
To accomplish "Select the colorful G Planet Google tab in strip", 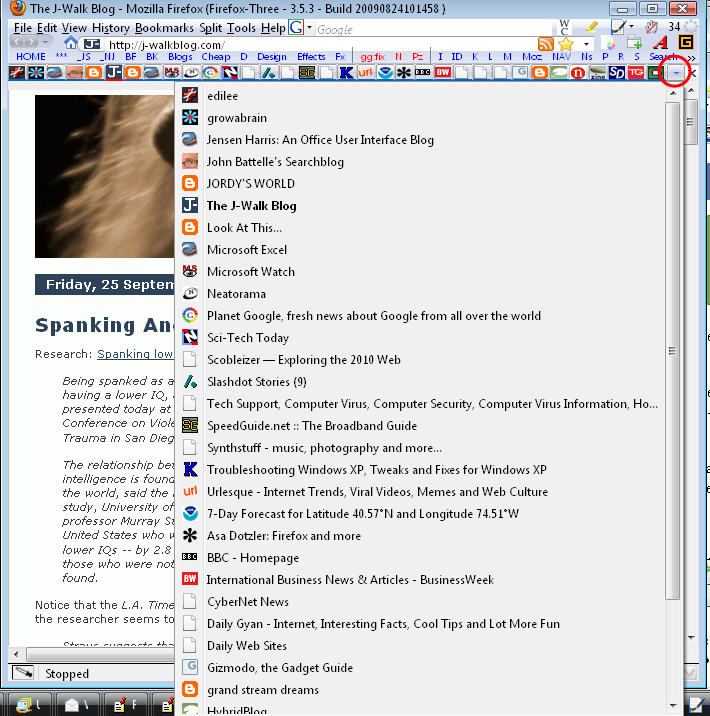I will [x=210, y=73].
